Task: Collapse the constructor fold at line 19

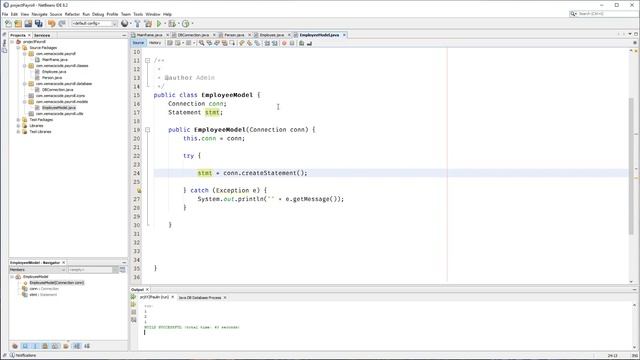Action: coord(147,130)
